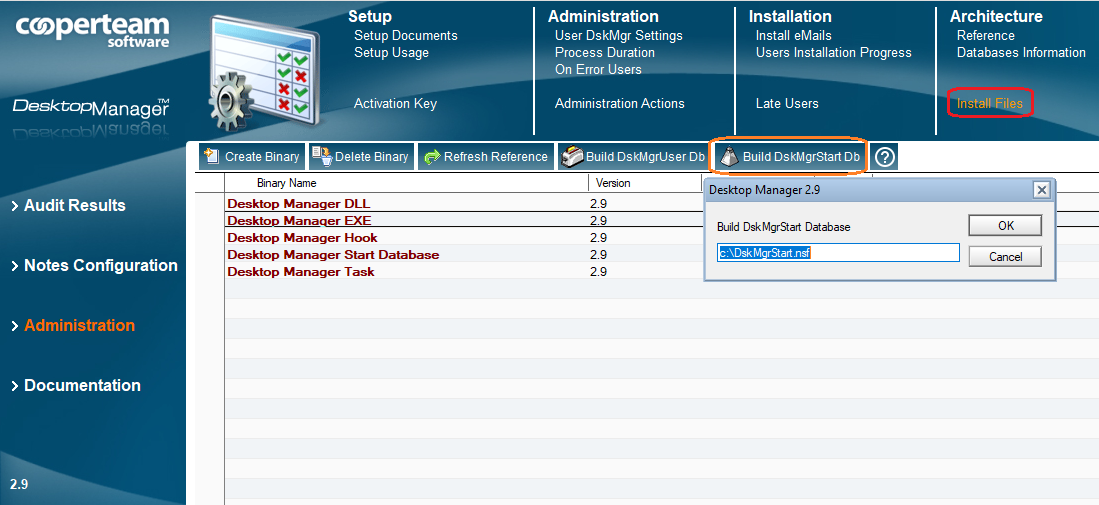This screenshot has height=505, width=1099.
Task: Open Setup Usage
Action: pos(391,53)
